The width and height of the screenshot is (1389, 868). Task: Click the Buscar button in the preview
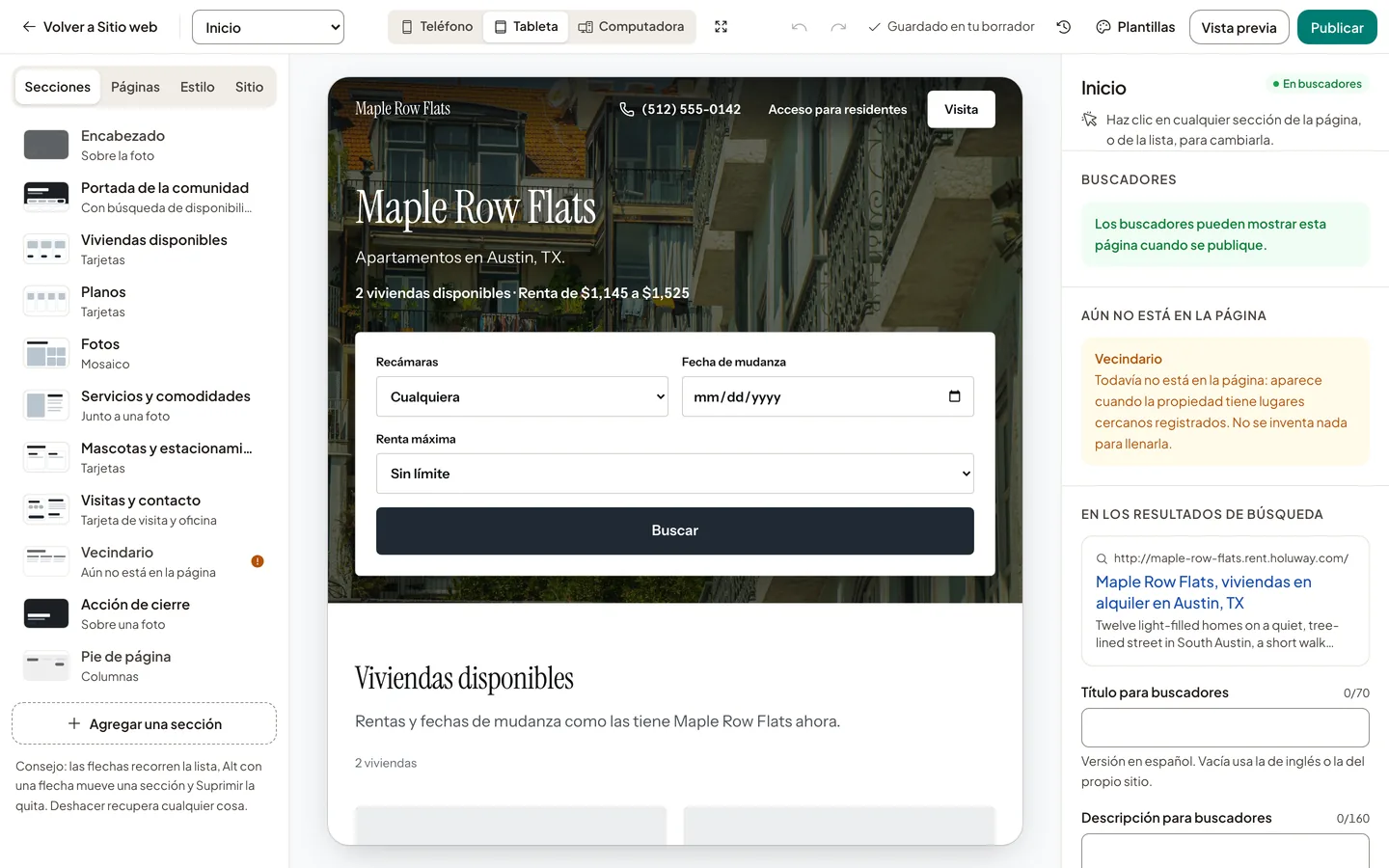coord(675,530)
